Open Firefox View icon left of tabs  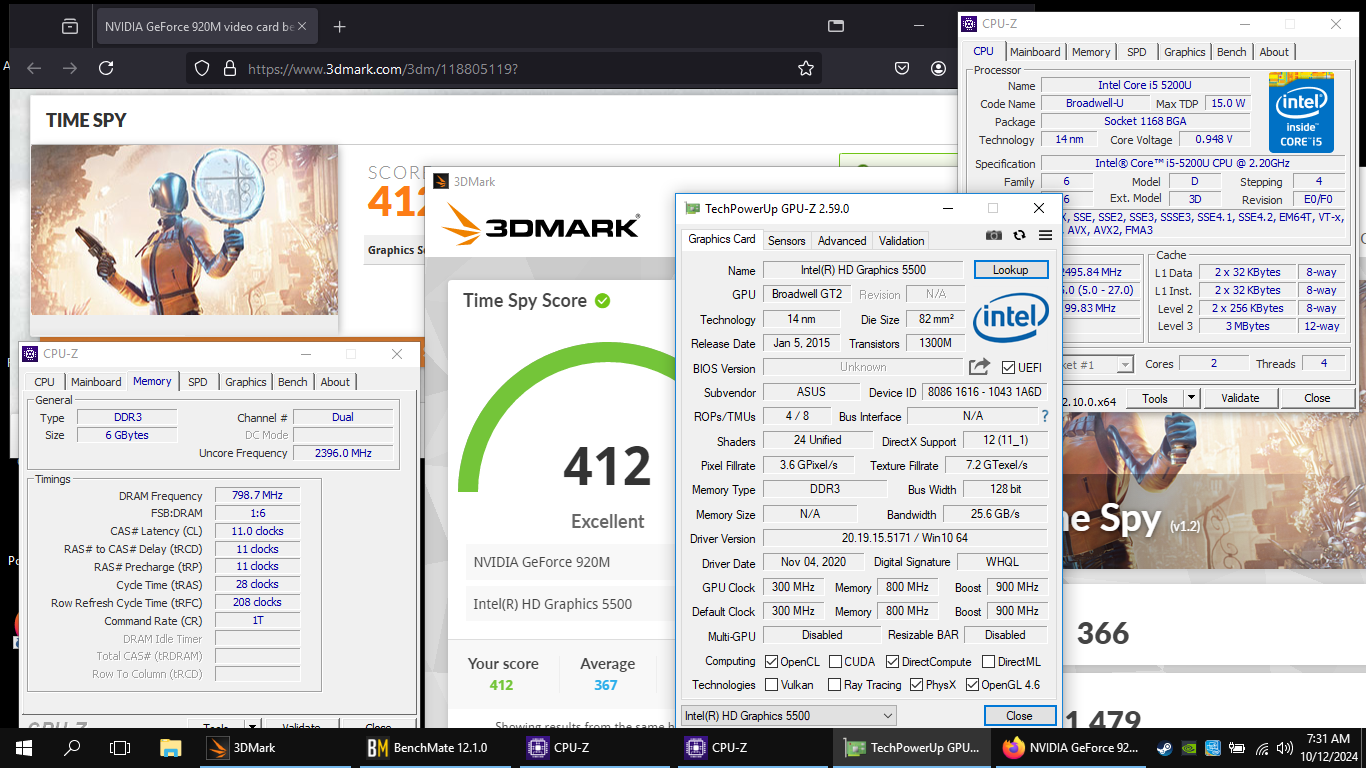coord(69,27)
